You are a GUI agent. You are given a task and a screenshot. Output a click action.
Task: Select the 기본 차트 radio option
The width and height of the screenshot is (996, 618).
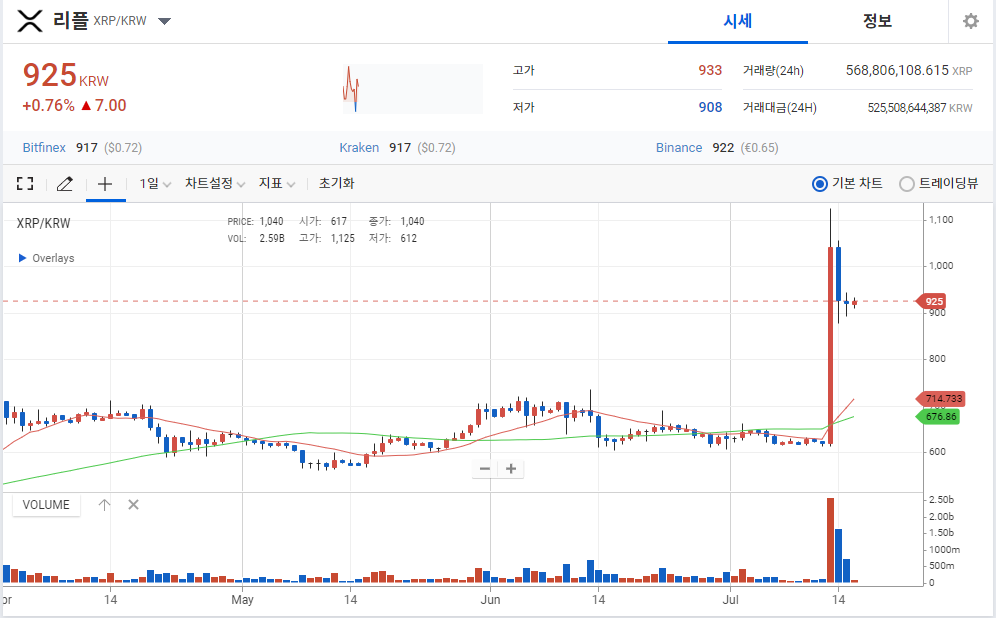tap(820, 184)
